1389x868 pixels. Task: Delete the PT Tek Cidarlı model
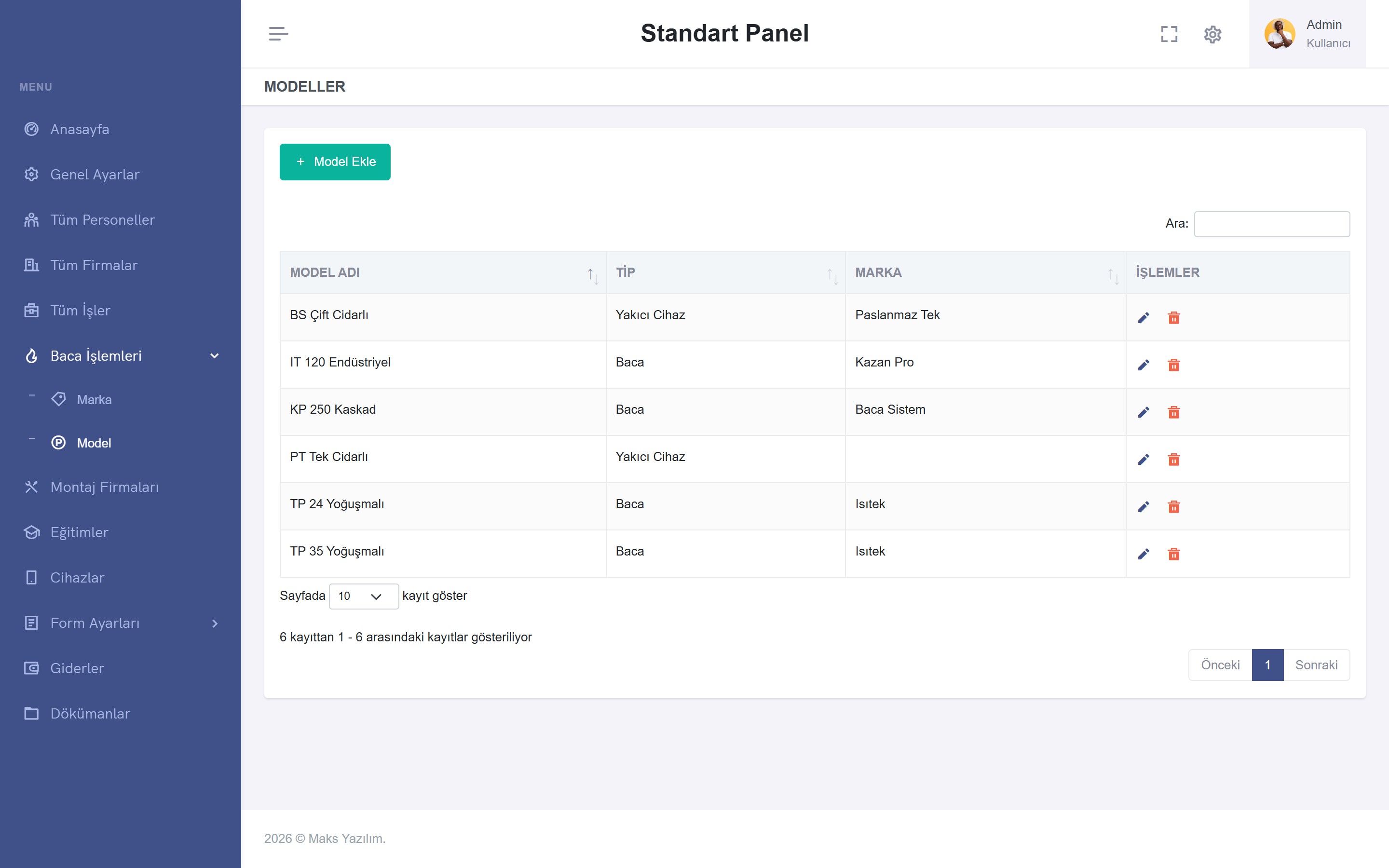(x=1174, y=459)
